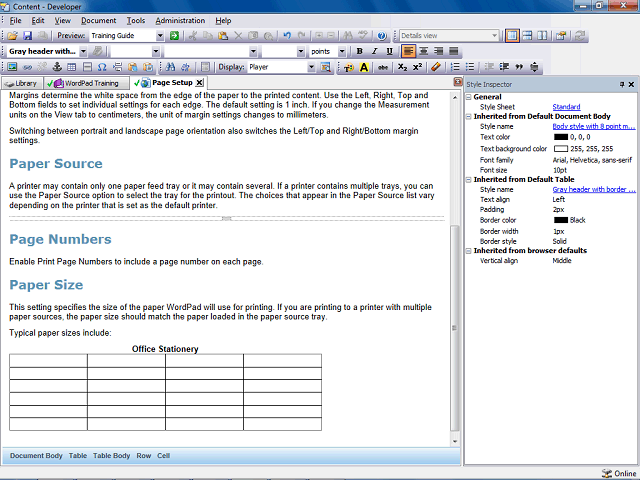Toggle Center alignment button

[424, 51]
